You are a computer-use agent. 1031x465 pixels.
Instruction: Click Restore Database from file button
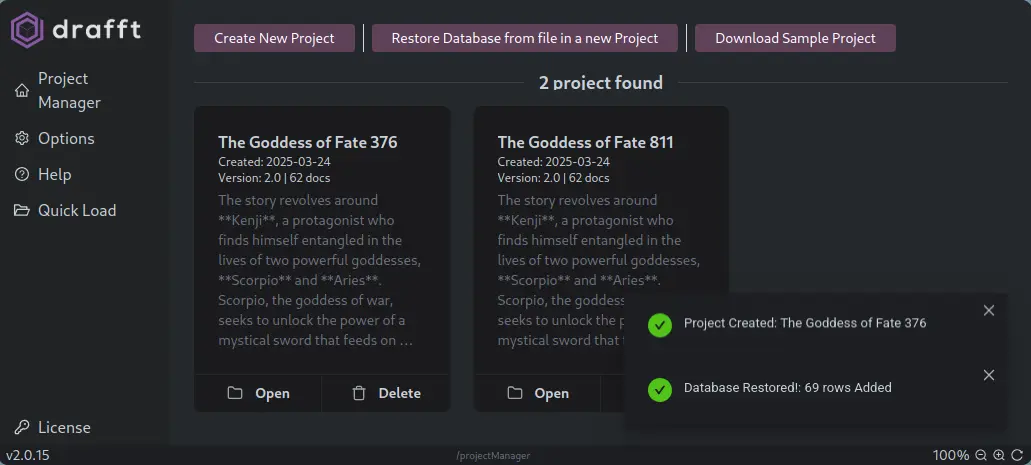(x=525, y=38)
